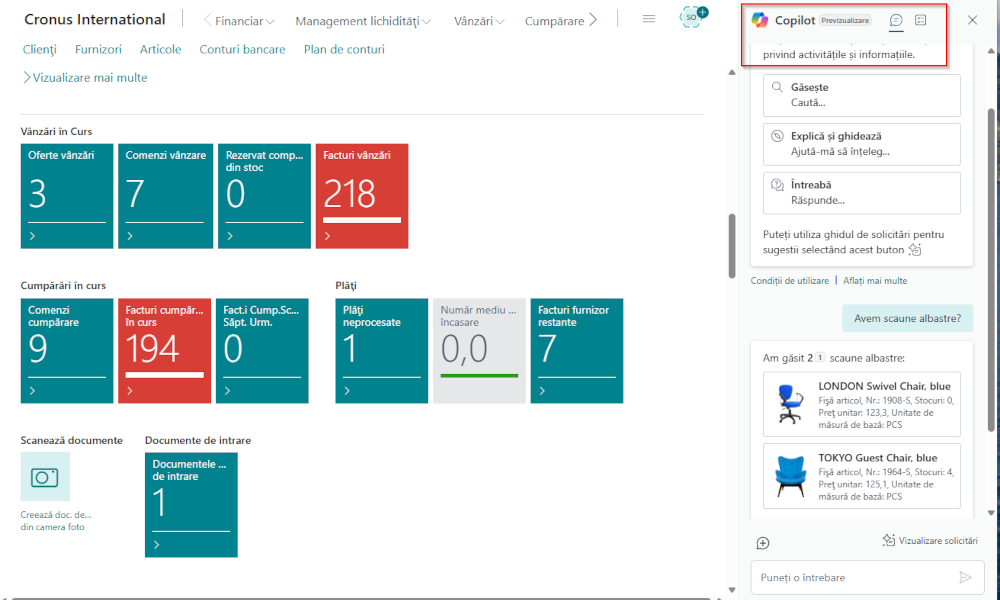Open the Copilot summary pane icon

920,20
